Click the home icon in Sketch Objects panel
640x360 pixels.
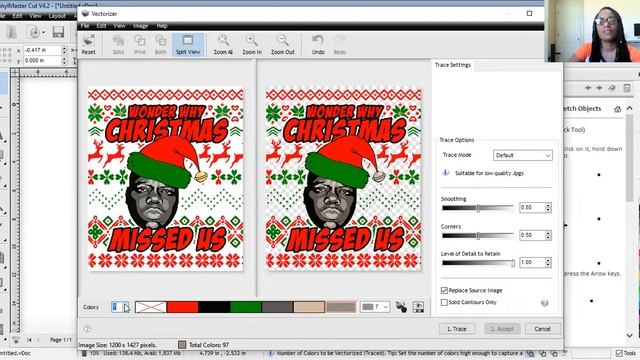coord(618,109)
